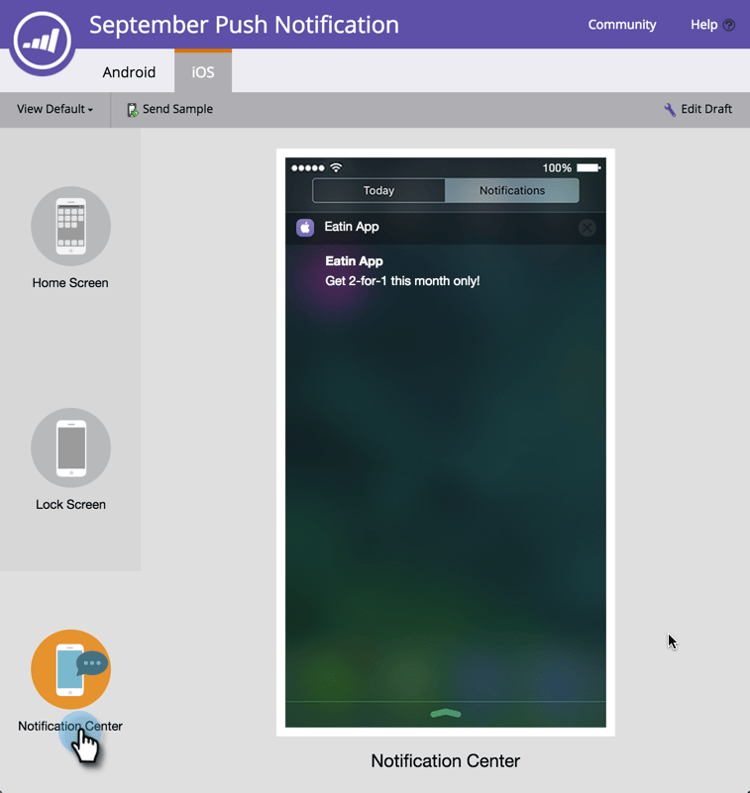Viewport: 750px width, 793px height.
Task: Select the Lock Screen preview icon
Action: (71, 448)
